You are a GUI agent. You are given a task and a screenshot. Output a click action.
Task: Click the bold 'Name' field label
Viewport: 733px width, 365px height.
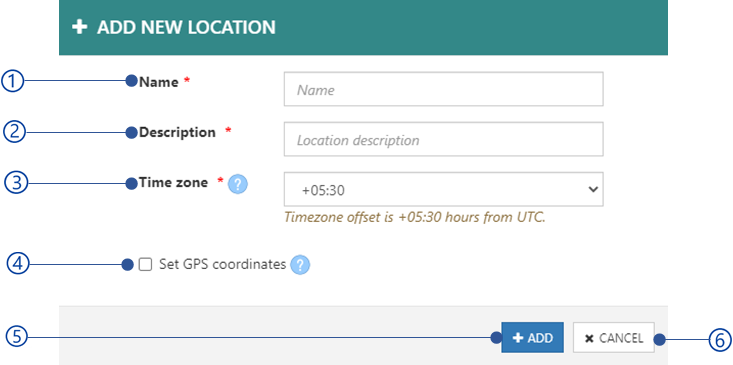159,82
